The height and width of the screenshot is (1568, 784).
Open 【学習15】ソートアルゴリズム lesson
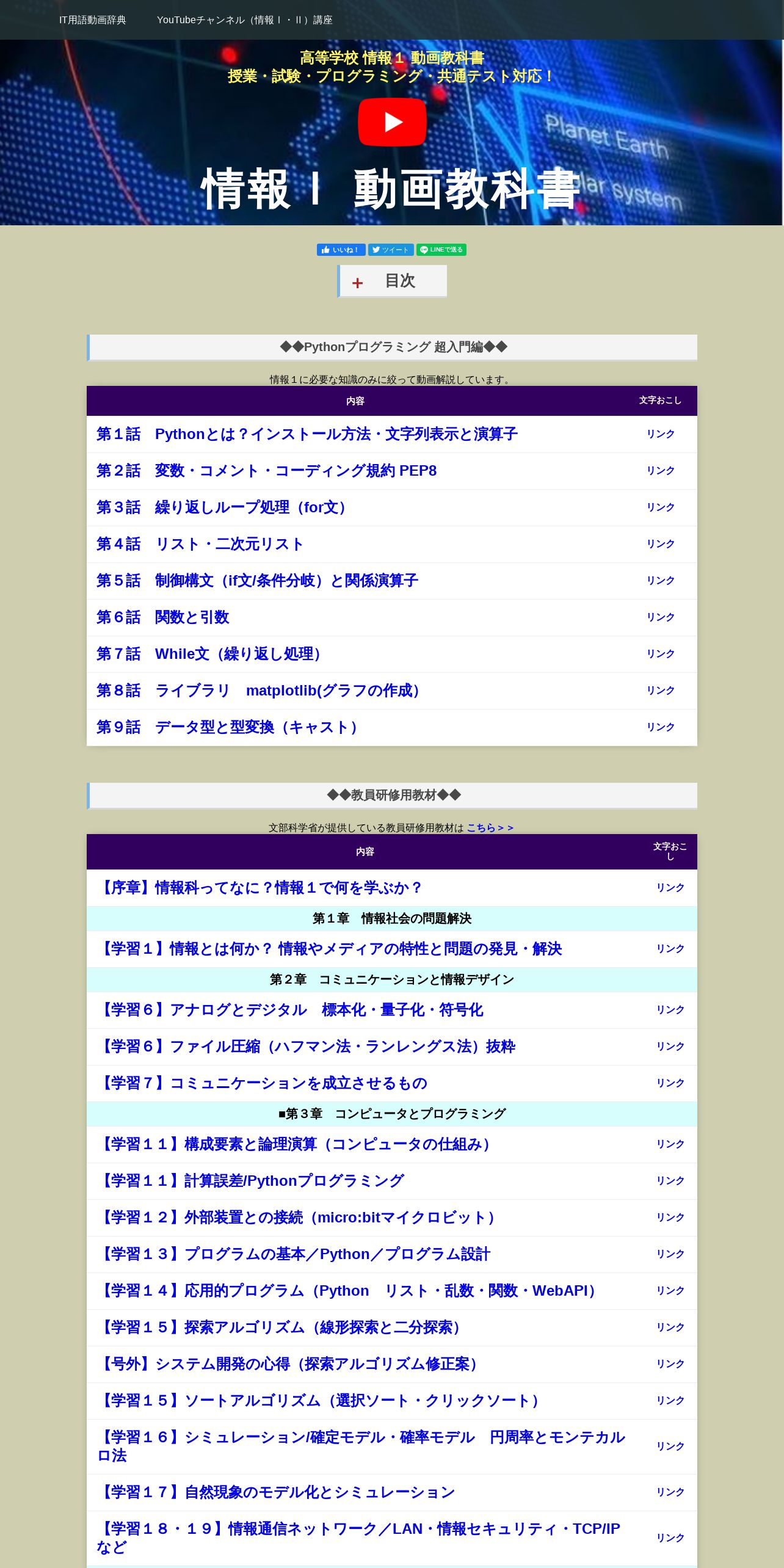click(x=321, y=1401)
